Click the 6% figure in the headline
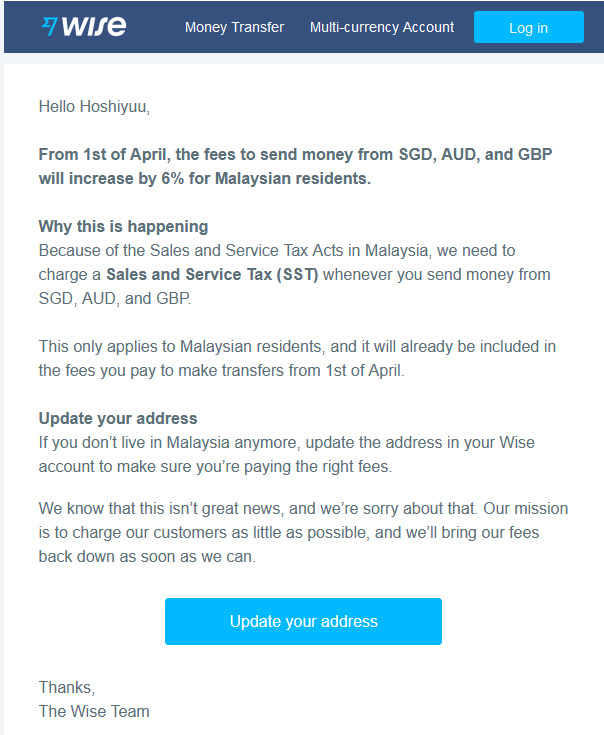 click(172, 179)
